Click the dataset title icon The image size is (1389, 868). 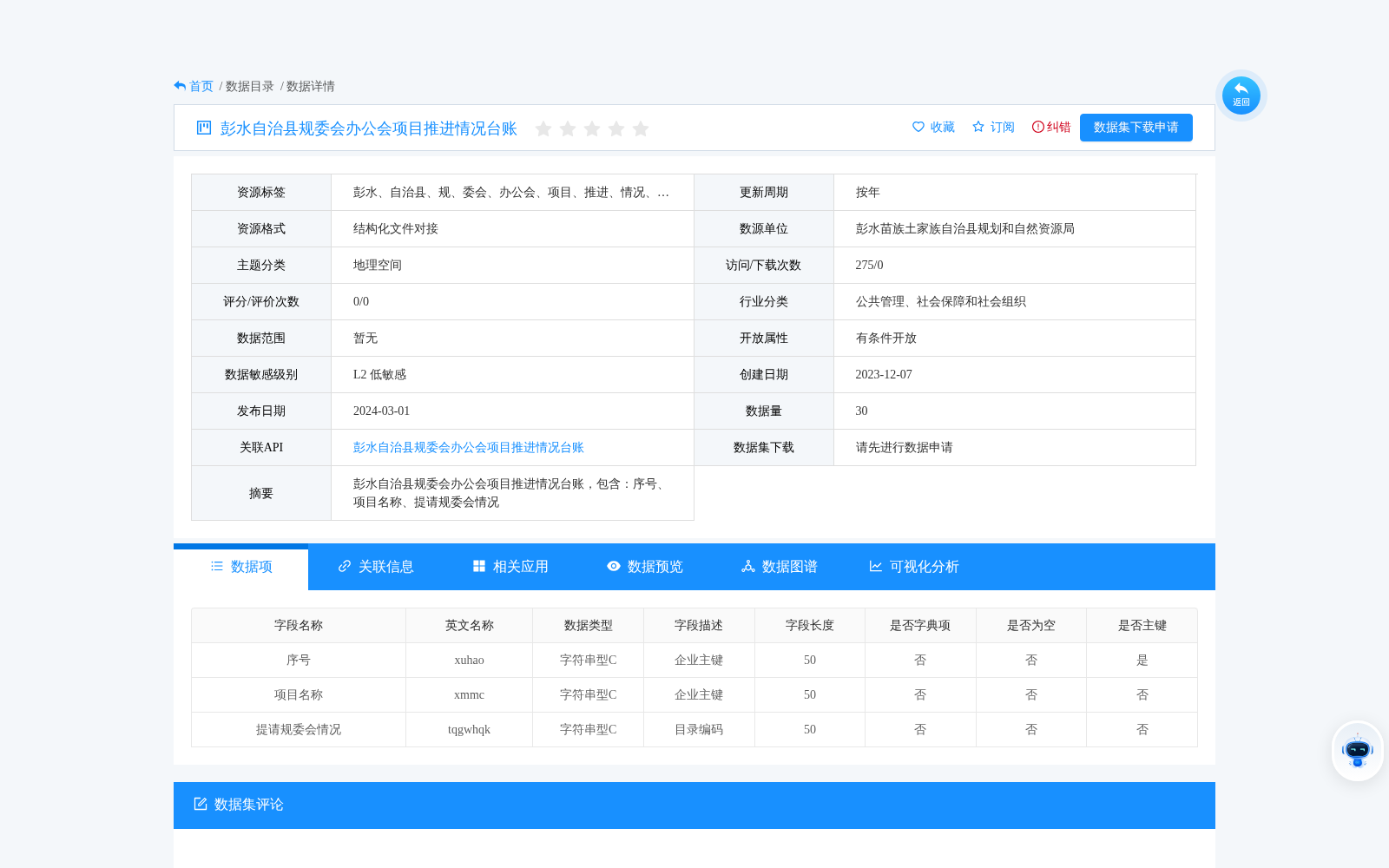click(204, 128)
